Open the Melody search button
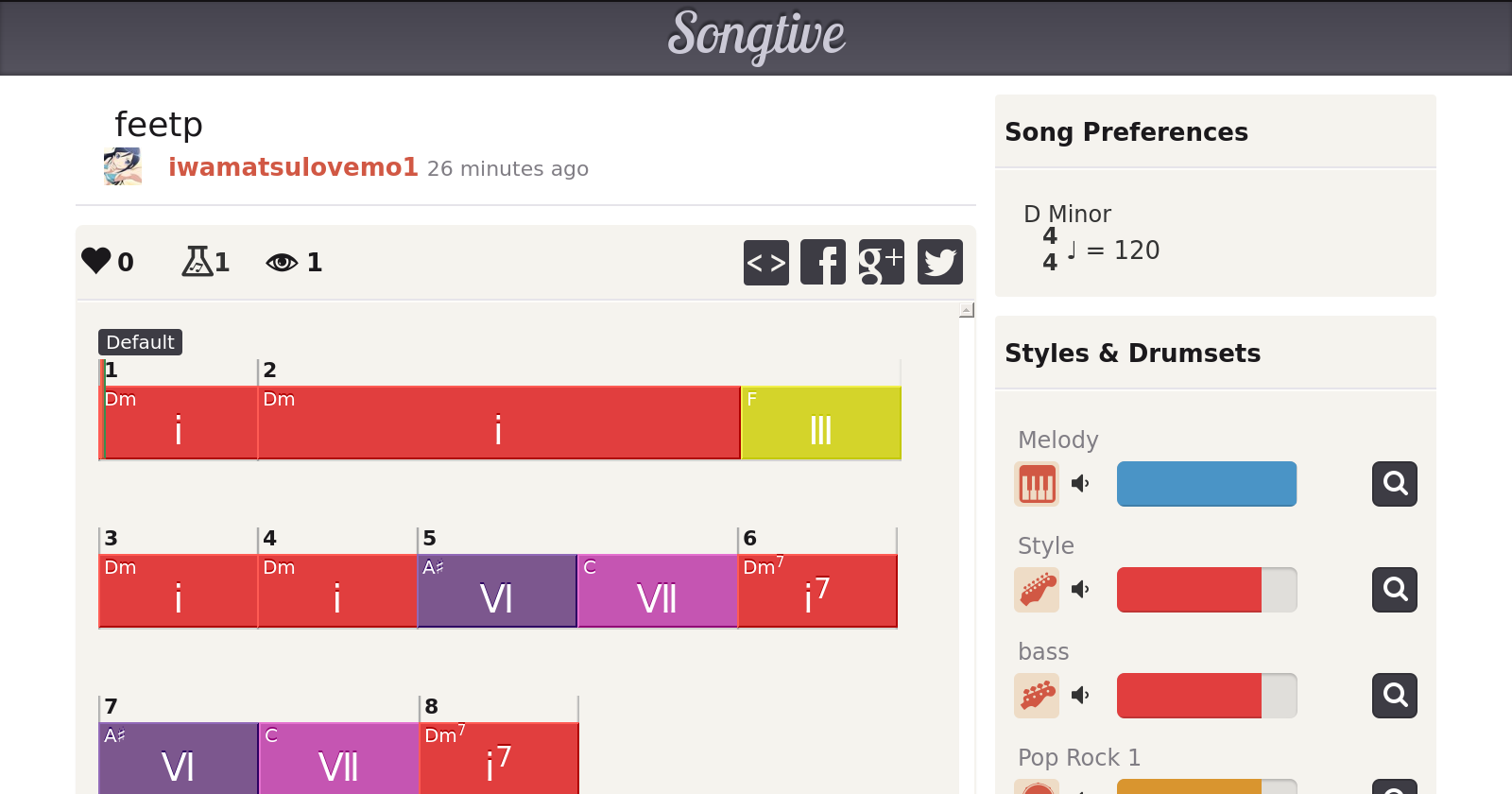1512x794 pixels. tap(1394, 484)
